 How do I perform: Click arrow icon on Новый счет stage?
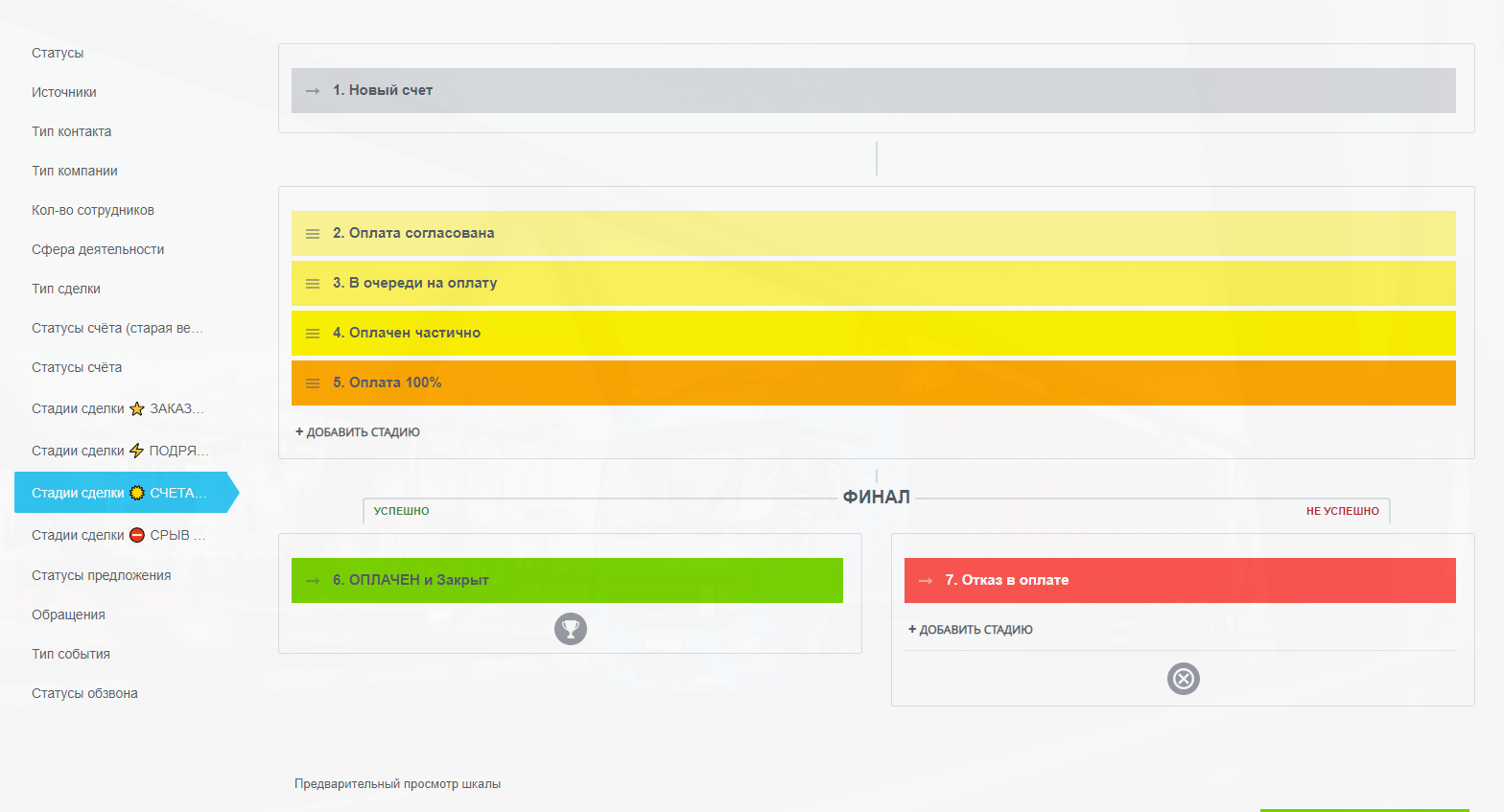click(x=313, y=91)
